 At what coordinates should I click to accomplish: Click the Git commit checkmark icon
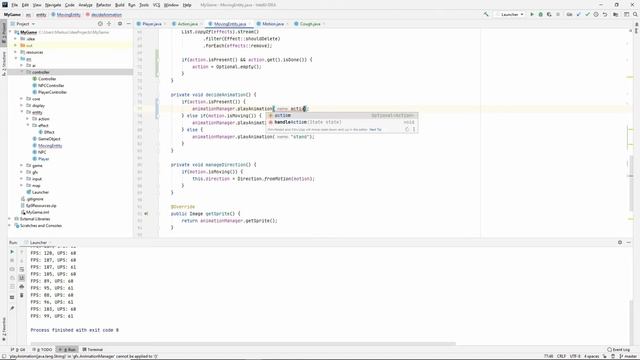click(x=587, y=14)
